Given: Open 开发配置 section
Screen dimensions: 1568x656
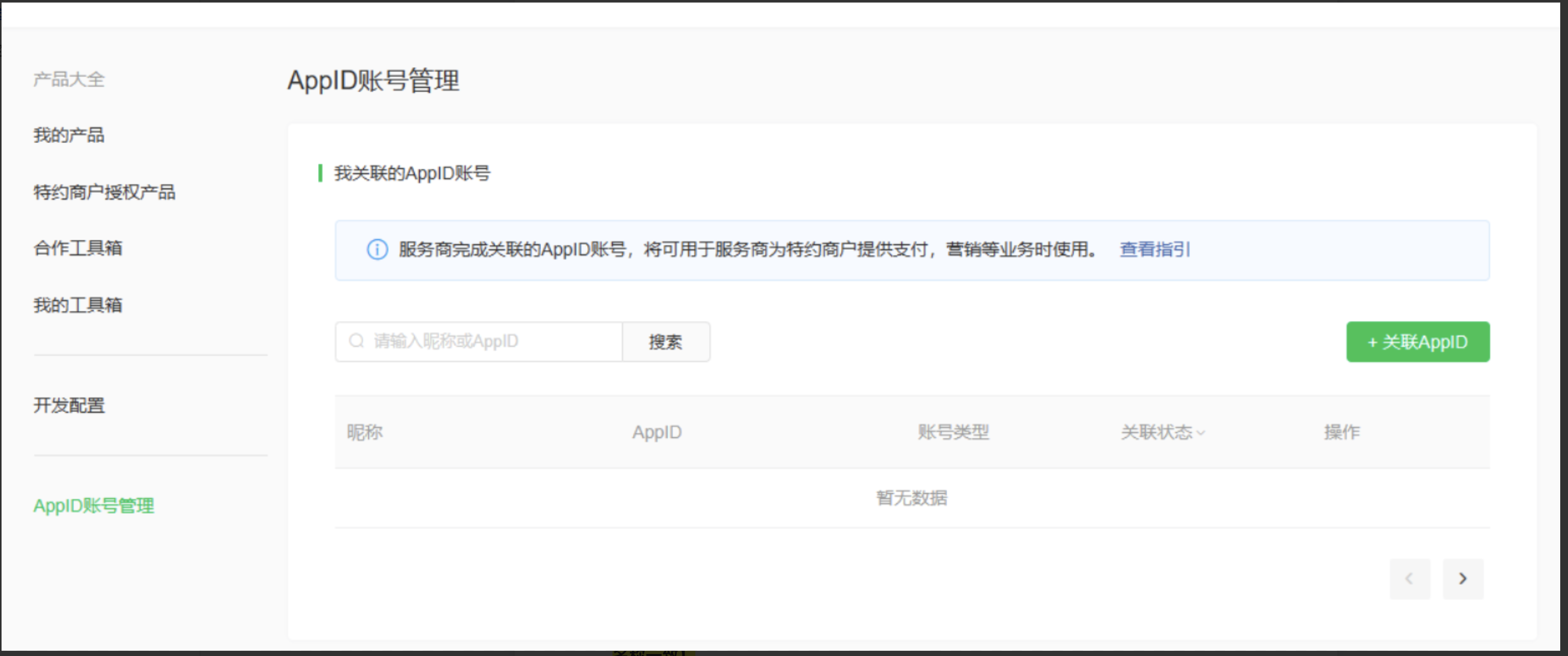Looking at the screenshot, I should point(69,405).
